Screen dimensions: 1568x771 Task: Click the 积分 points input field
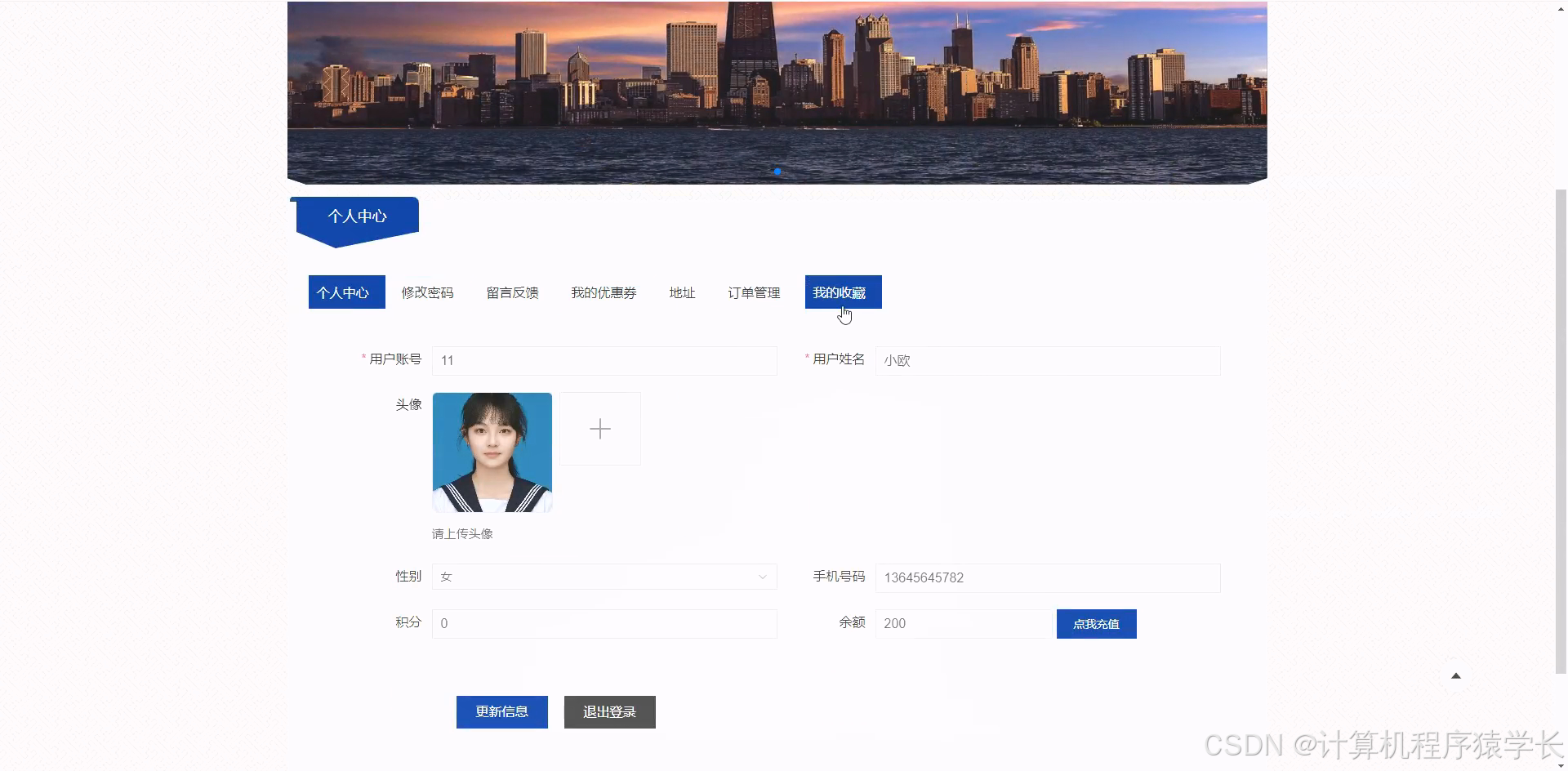[x=604, y=623]
